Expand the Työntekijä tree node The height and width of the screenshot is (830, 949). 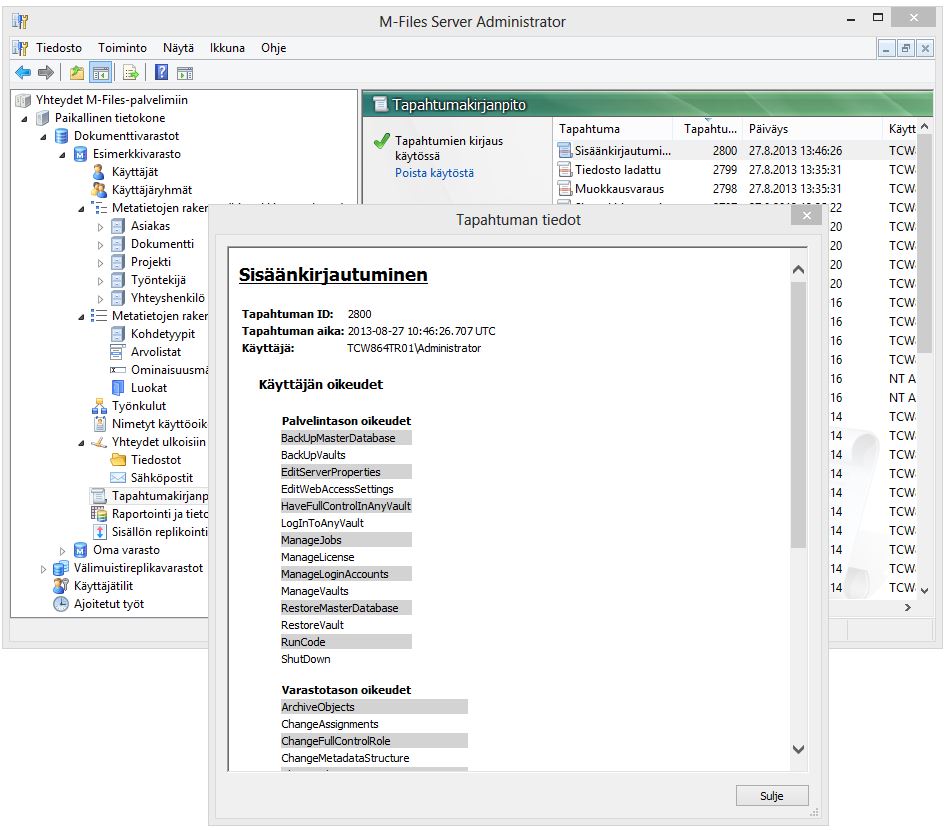coord(100,281)
